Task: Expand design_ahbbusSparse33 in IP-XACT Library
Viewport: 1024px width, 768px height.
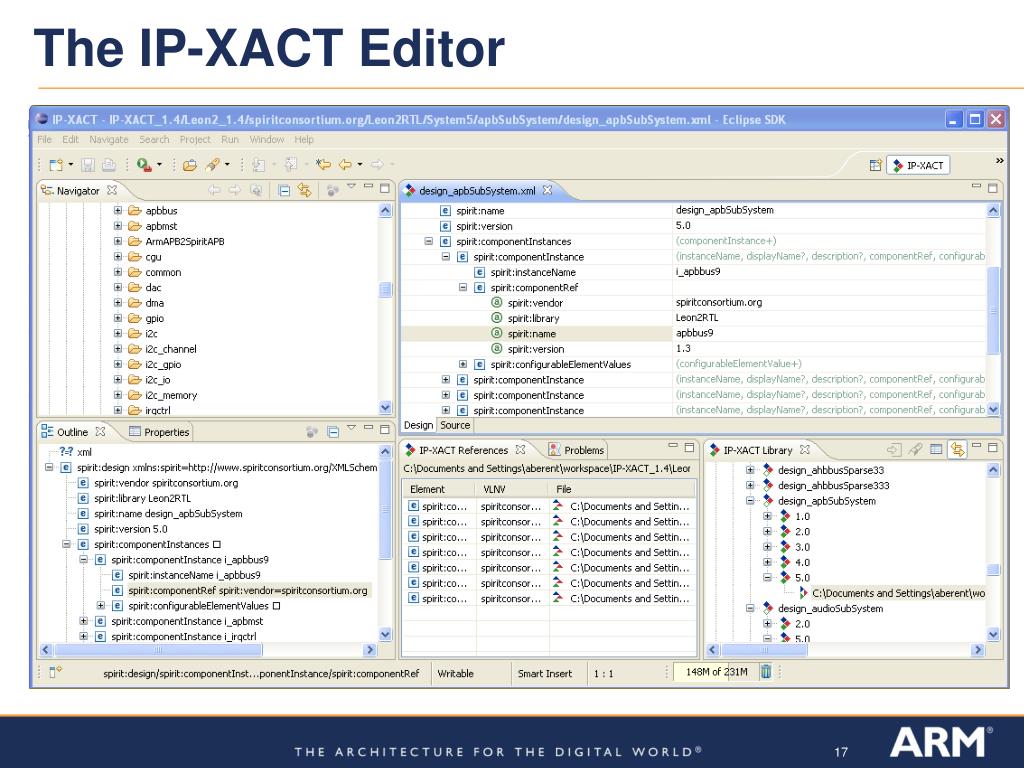Action: coord(750,470)
